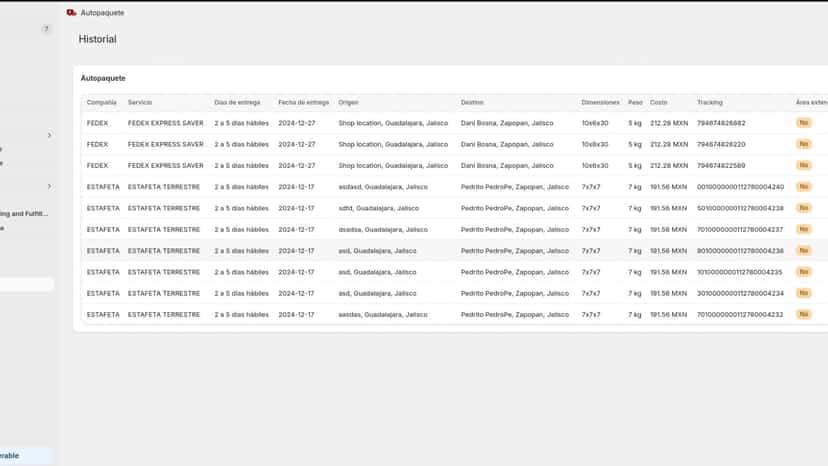
Task: Select the highlighted Estafeta row ending 004236
Action: click(454, 251)
